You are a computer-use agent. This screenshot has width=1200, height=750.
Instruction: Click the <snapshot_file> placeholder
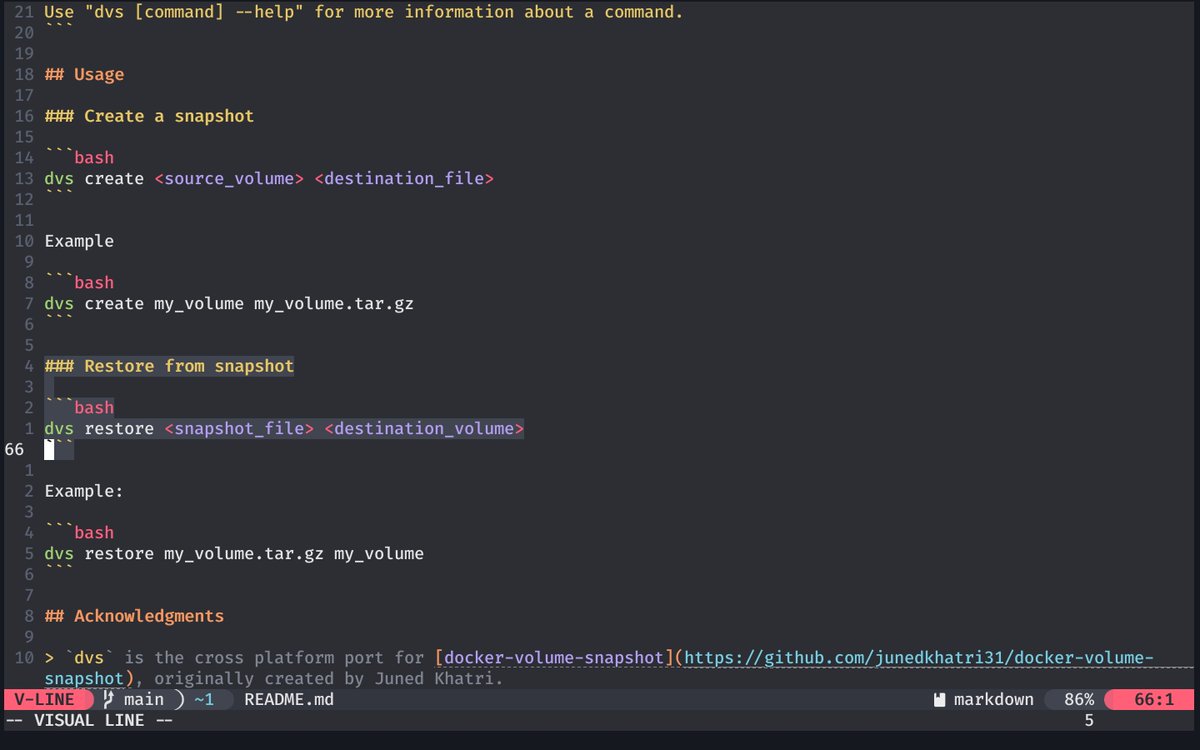pyautogui.click(x=239, y=428)
